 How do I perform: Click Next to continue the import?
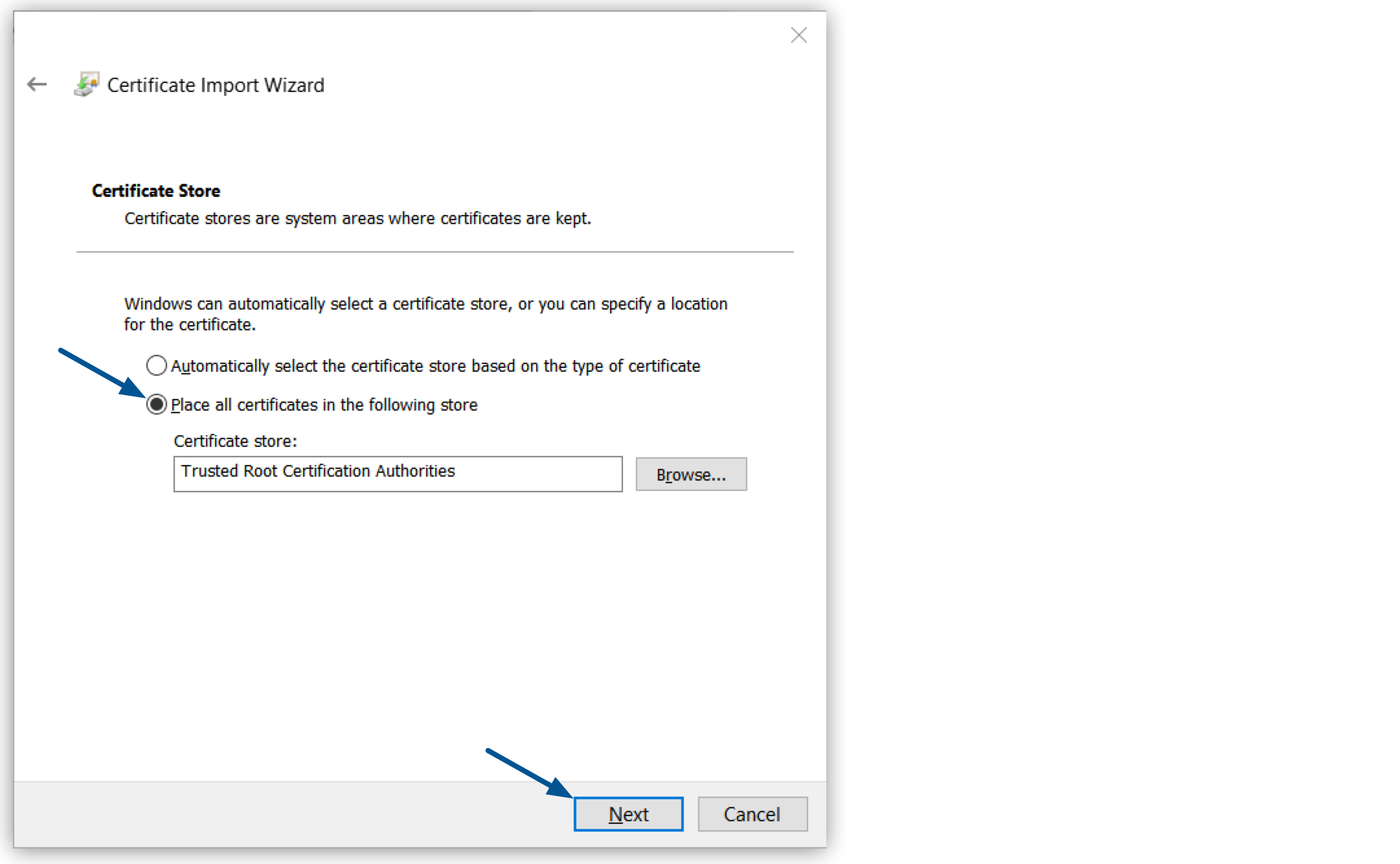click(627, 814)
